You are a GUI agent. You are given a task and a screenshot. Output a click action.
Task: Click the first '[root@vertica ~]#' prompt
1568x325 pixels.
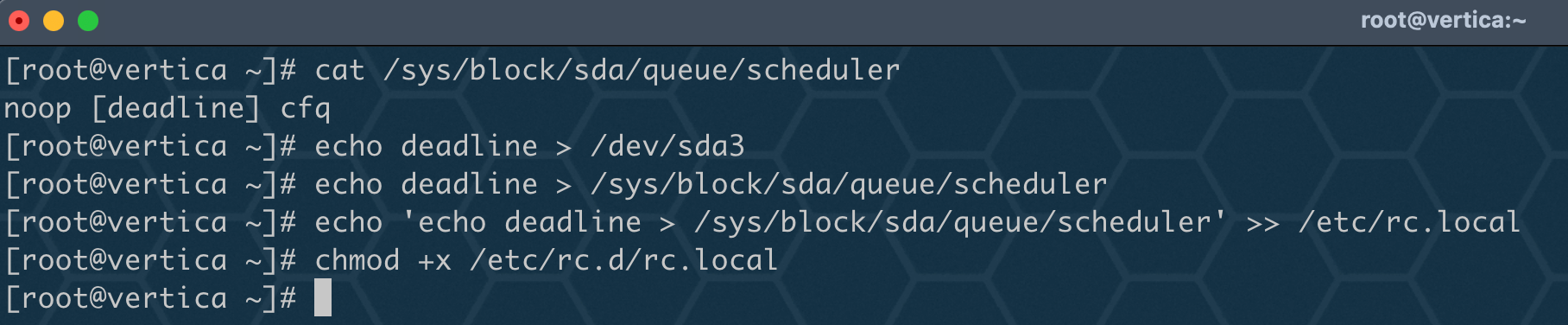[x=150, y=70]
